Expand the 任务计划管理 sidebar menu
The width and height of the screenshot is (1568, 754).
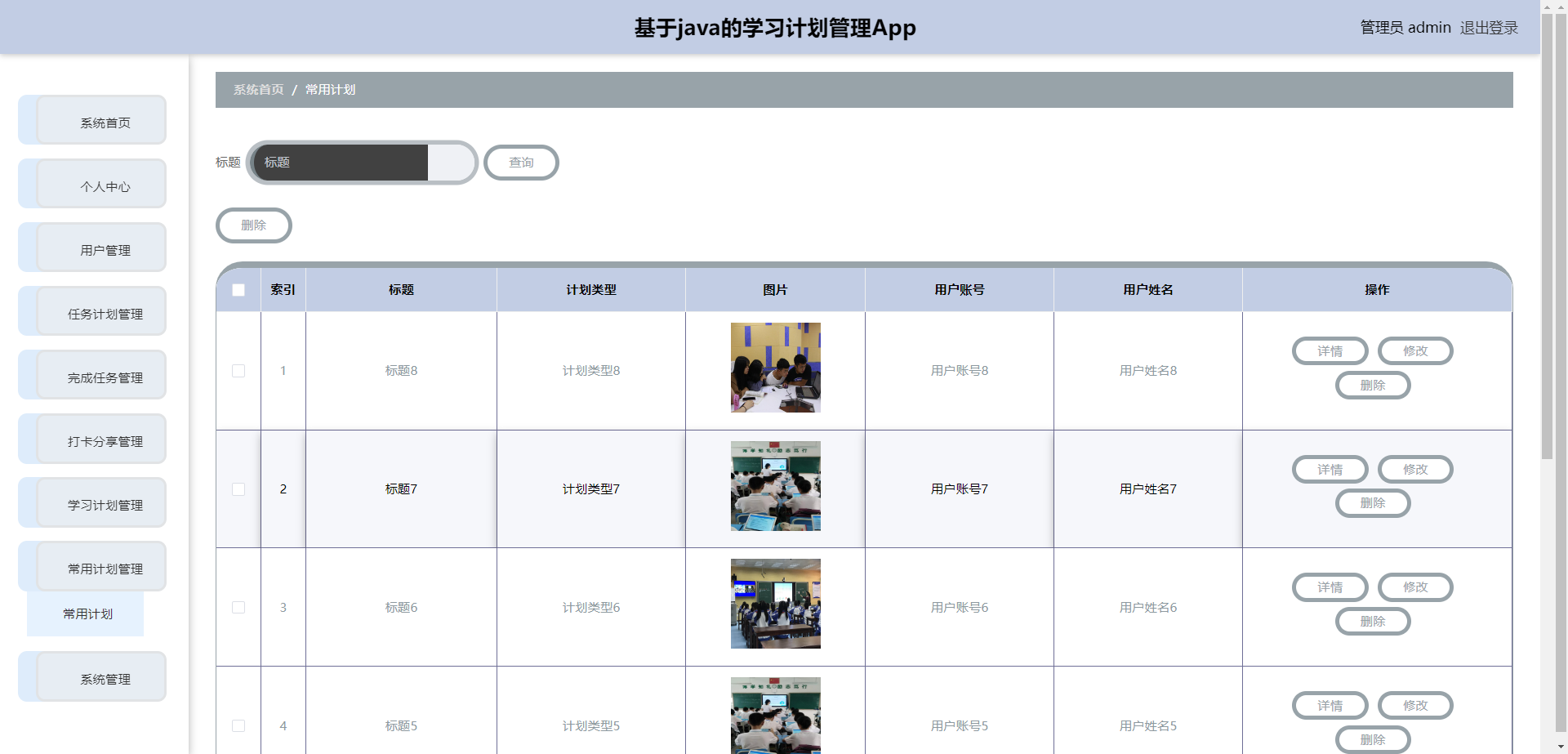105,314
